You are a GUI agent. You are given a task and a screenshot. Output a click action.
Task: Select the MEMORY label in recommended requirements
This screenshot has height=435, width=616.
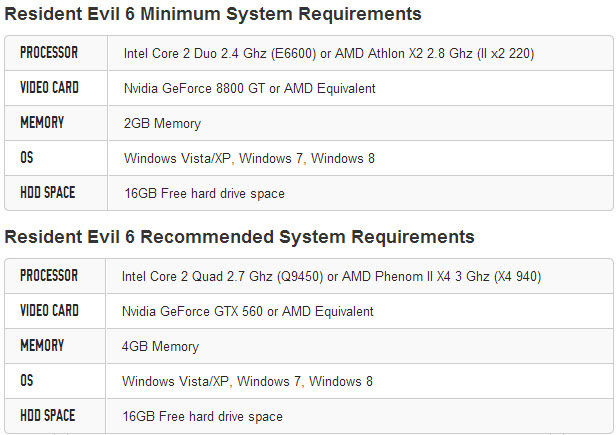click(42, 346)
